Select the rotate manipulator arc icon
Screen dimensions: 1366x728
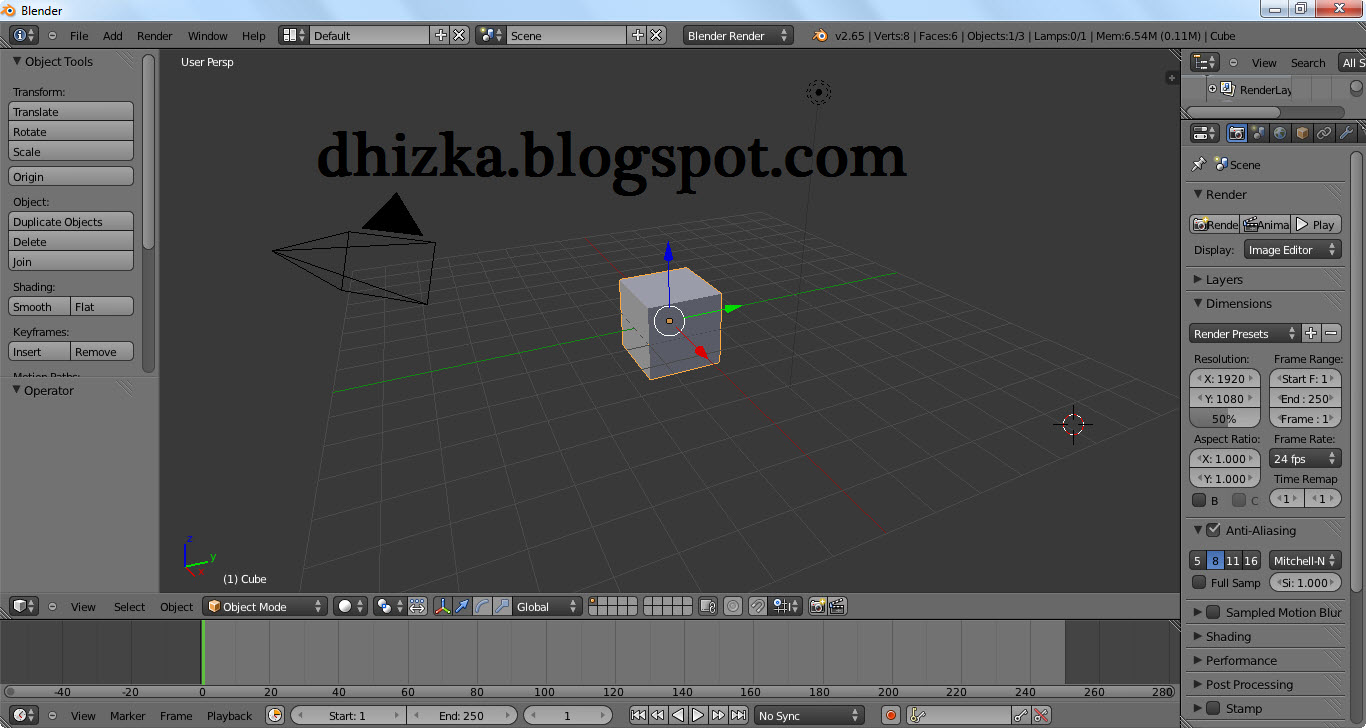tap(482, 606)
